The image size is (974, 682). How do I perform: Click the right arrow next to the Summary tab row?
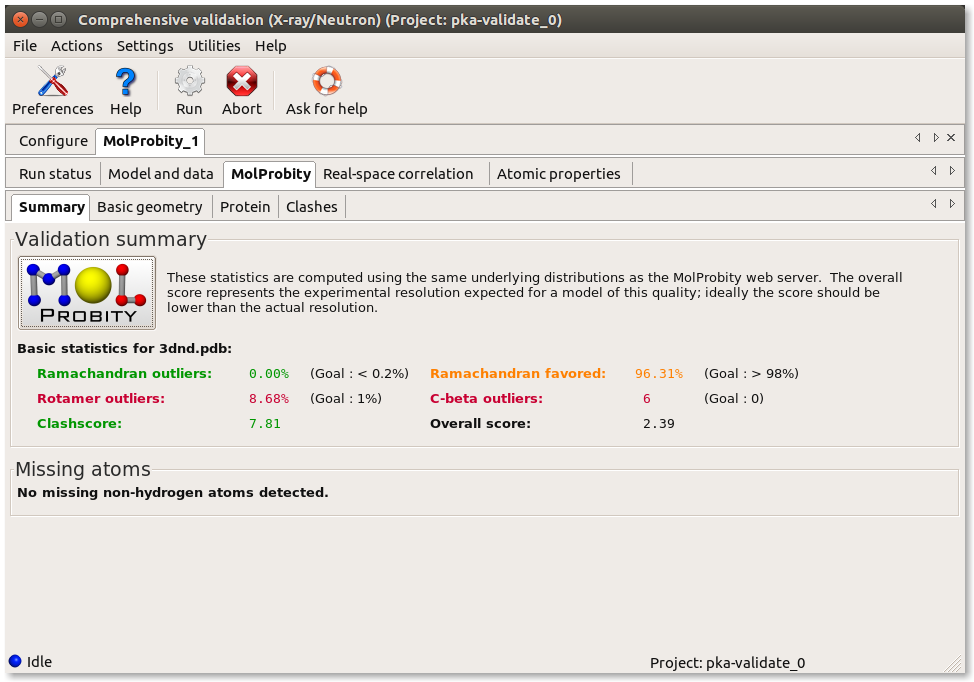tap(952, 203)
